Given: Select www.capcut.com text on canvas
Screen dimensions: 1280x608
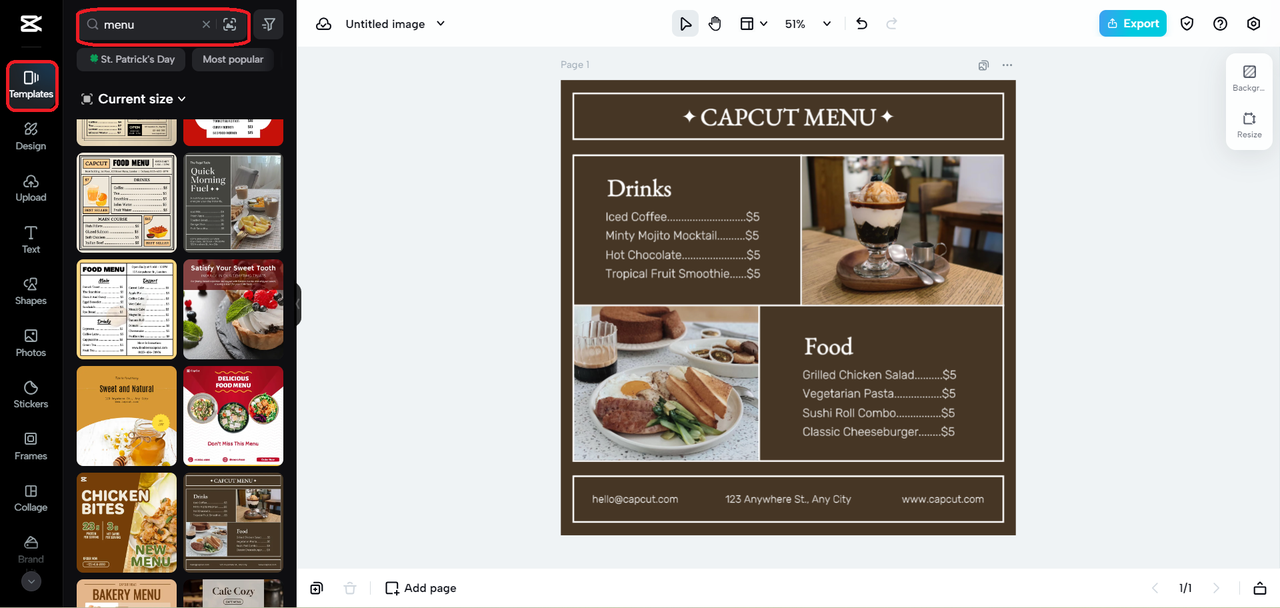Looking at the screenshot, I should point(942,499).
